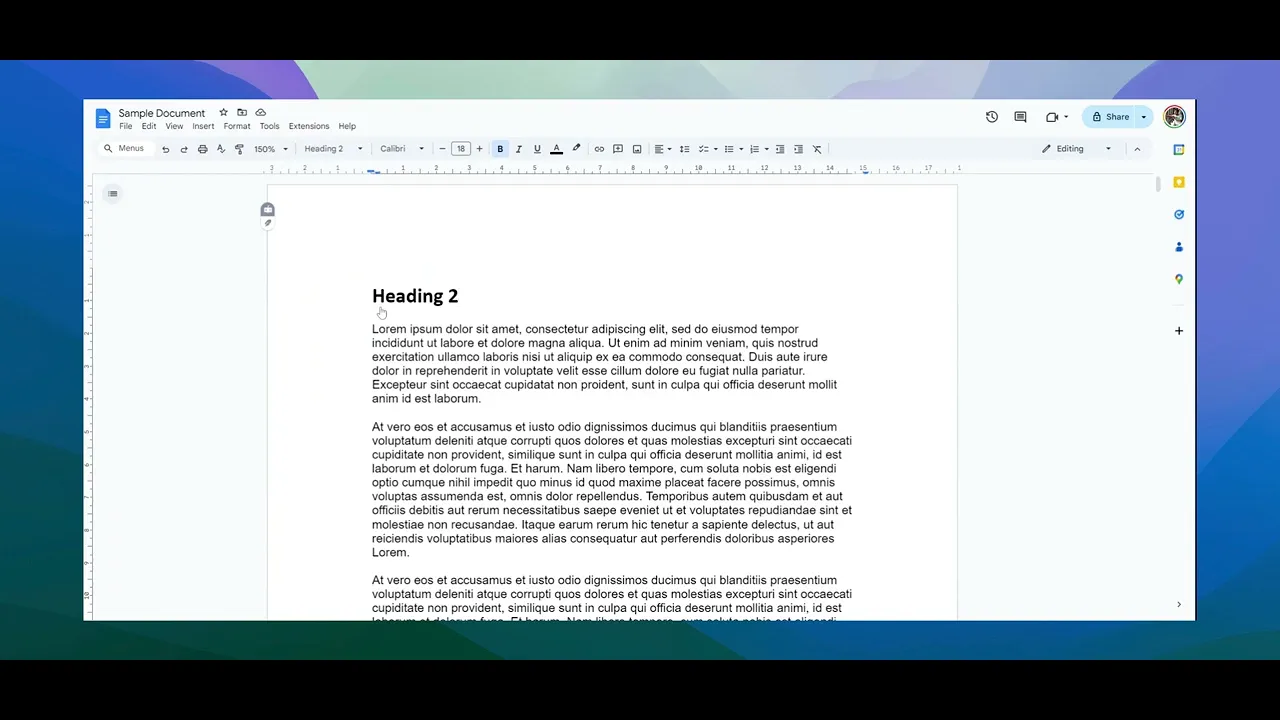
Task: Increase the font size
Action: point(479,149)
